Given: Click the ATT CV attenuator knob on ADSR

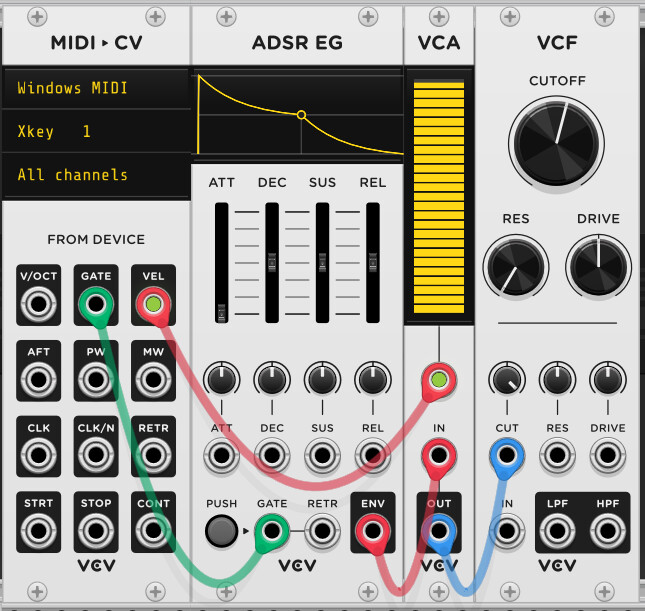Looking at the screenshot, I should tap(221, 380).
